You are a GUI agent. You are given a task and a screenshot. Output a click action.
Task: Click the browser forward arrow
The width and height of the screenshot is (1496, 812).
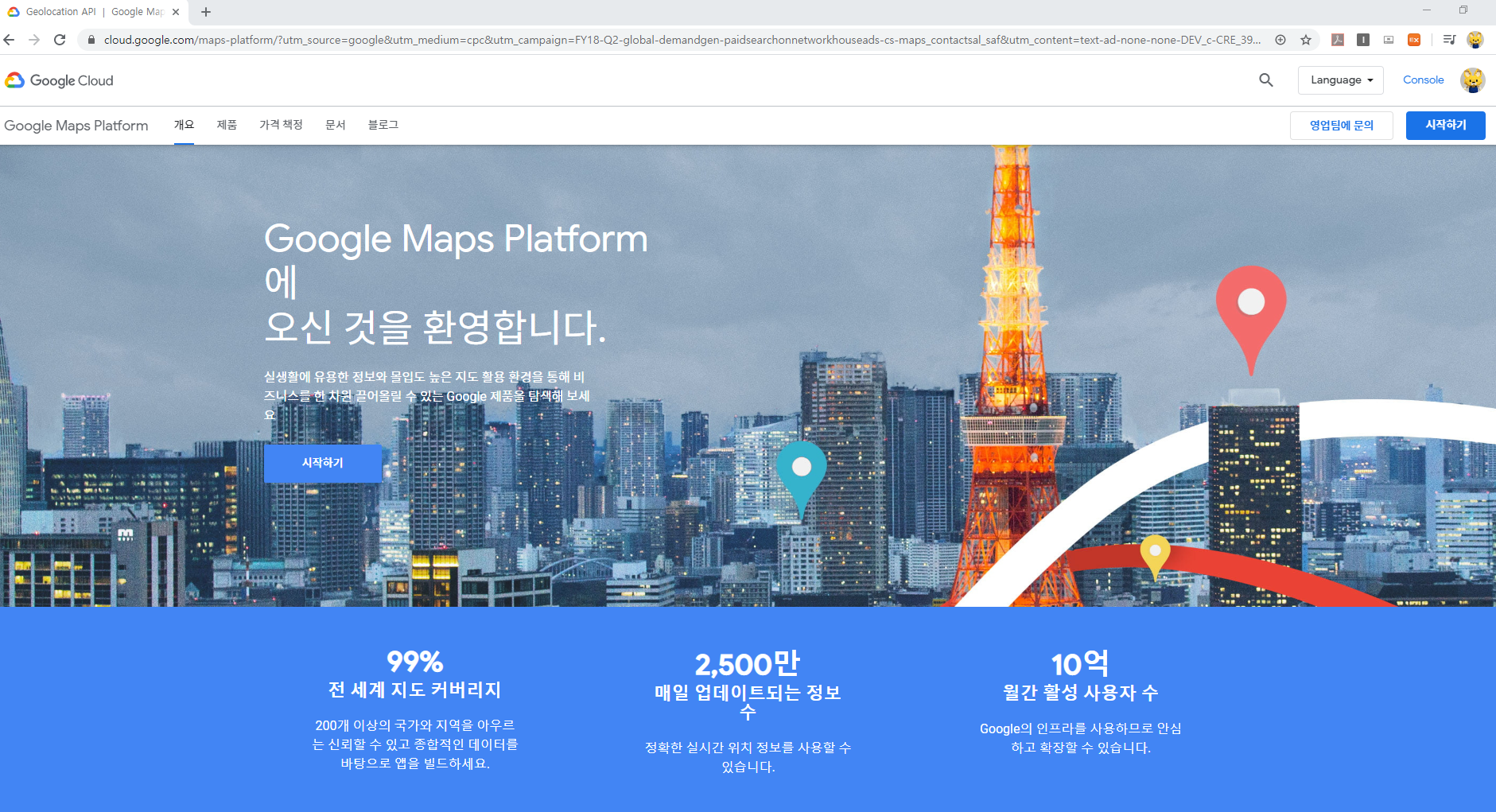pos(34,40)
